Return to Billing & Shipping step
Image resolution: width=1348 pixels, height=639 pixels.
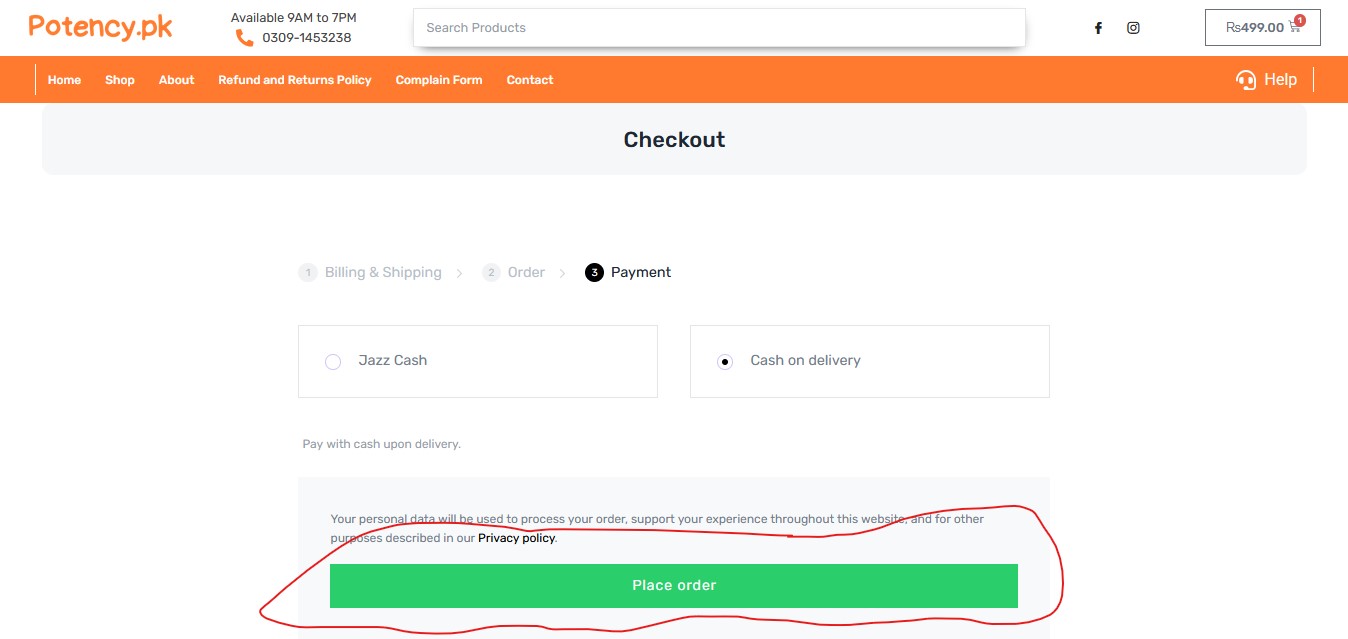(x=383, y=273)
